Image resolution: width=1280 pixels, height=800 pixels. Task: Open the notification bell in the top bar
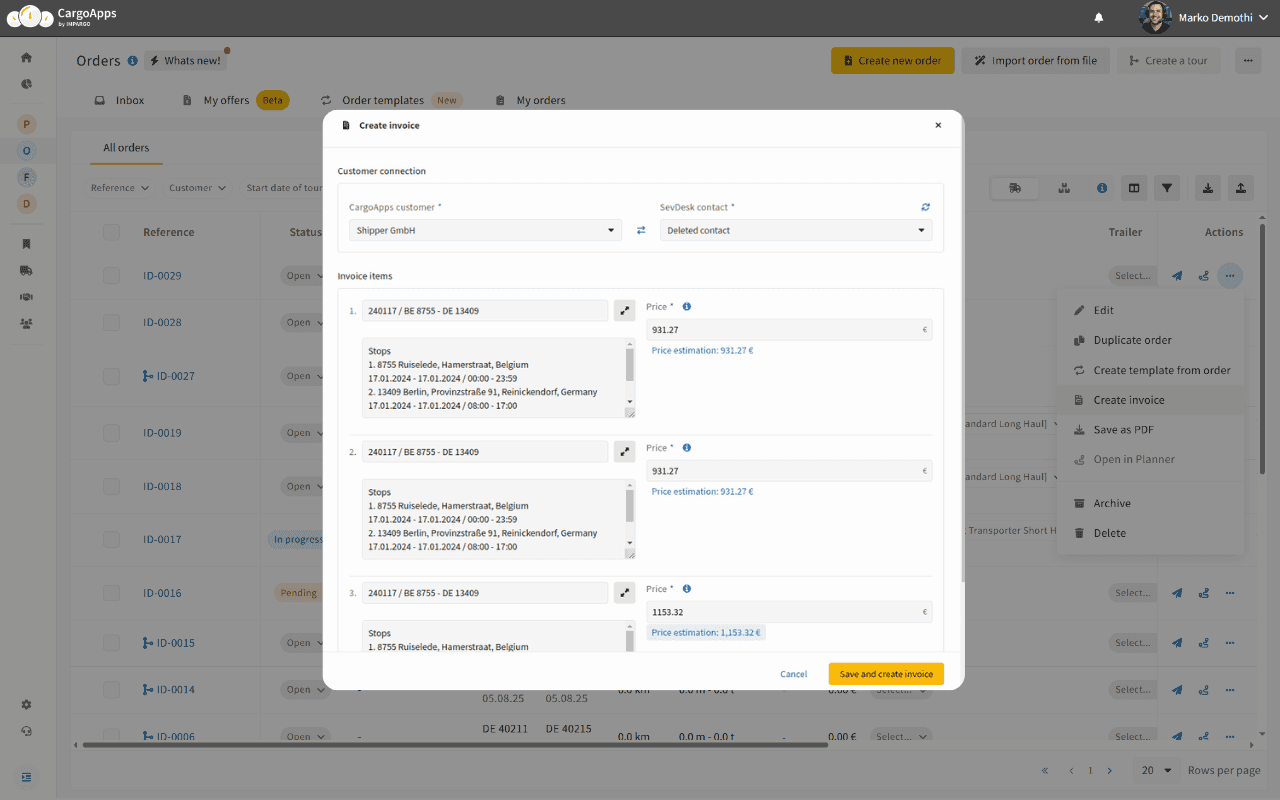click(x=1098, y=17)
